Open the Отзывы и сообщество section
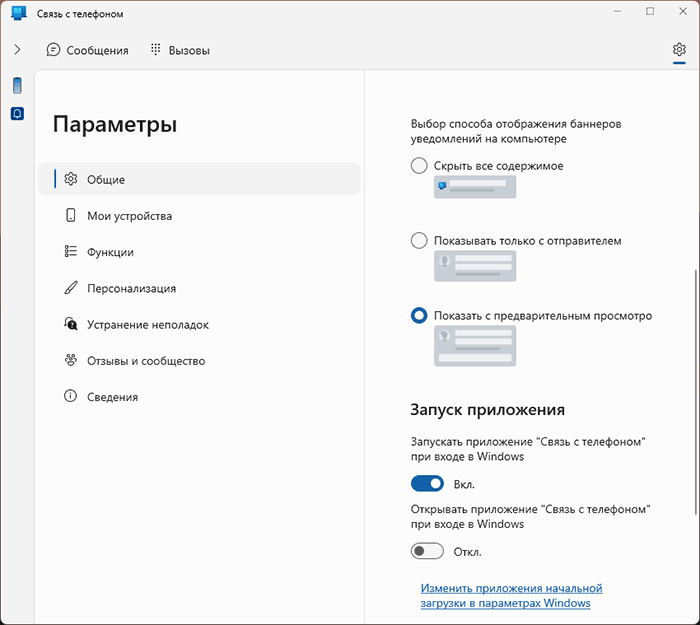 click(199, 360)
